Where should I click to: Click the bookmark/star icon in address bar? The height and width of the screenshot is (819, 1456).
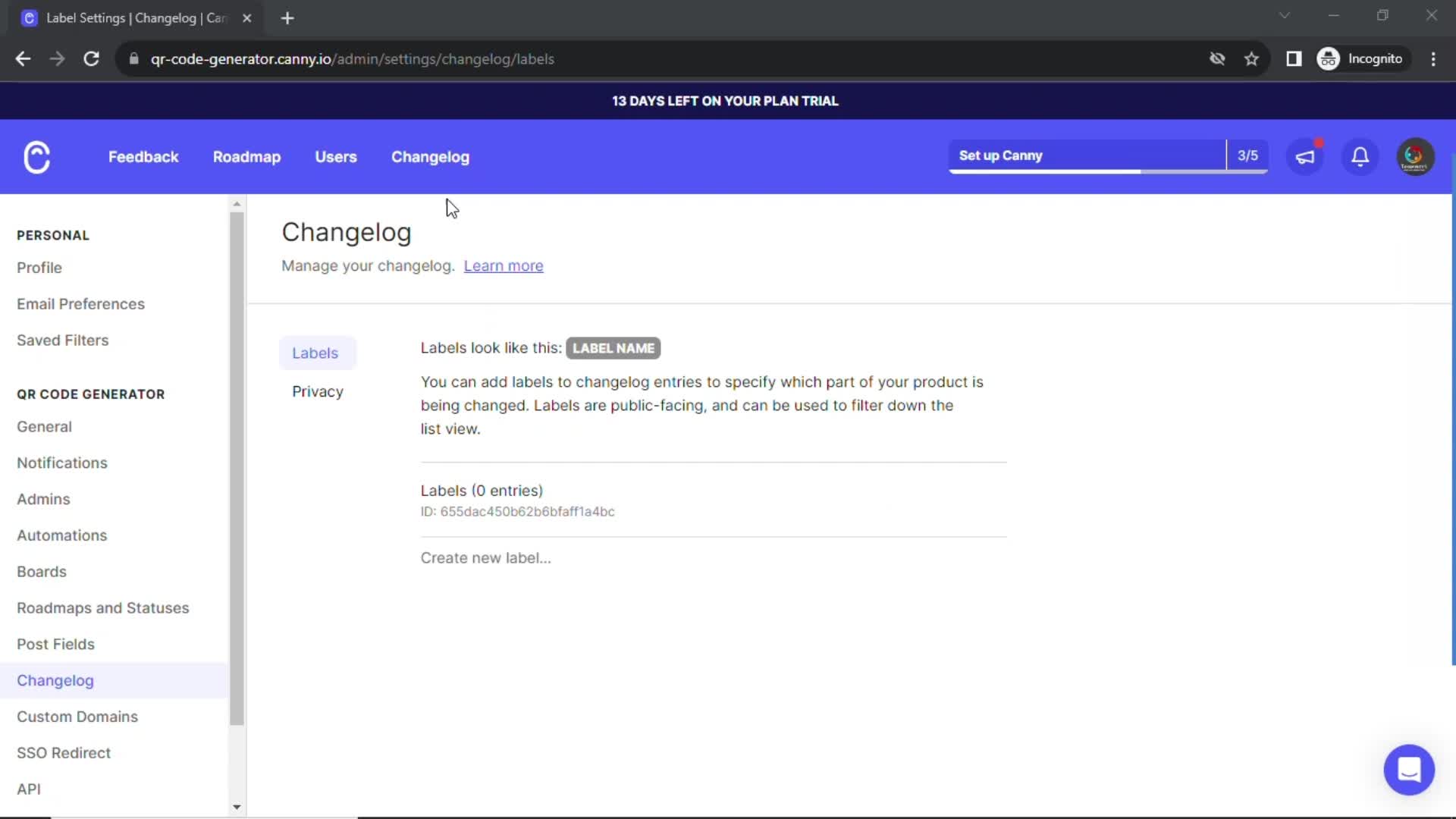click(x=1252, y=59)
